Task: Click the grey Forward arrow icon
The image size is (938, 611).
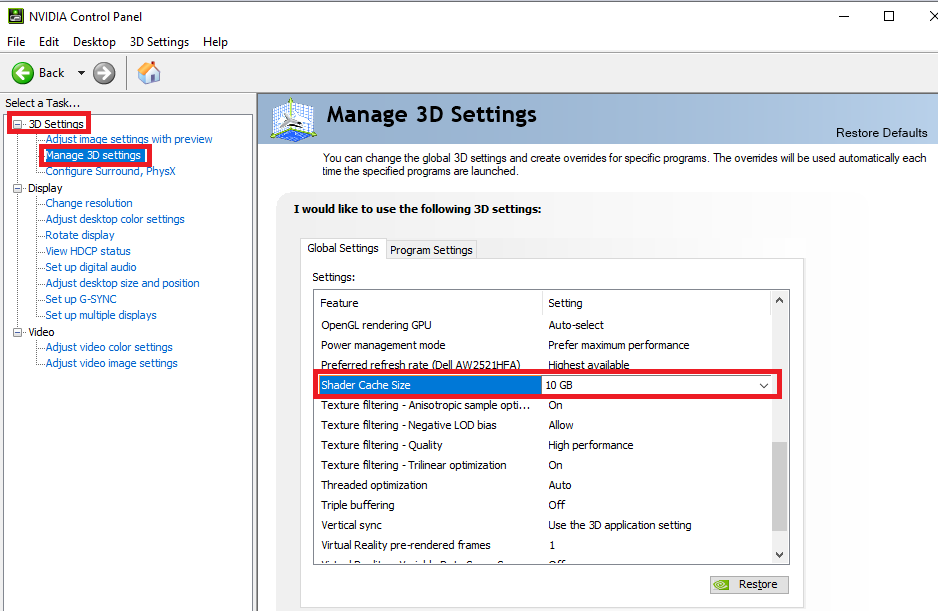Action: [x=104, y=73]
